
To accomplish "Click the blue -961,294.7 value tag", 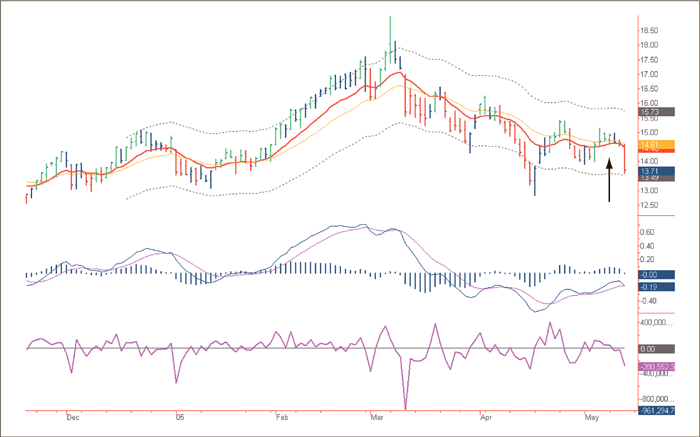I will click(657, 411).
